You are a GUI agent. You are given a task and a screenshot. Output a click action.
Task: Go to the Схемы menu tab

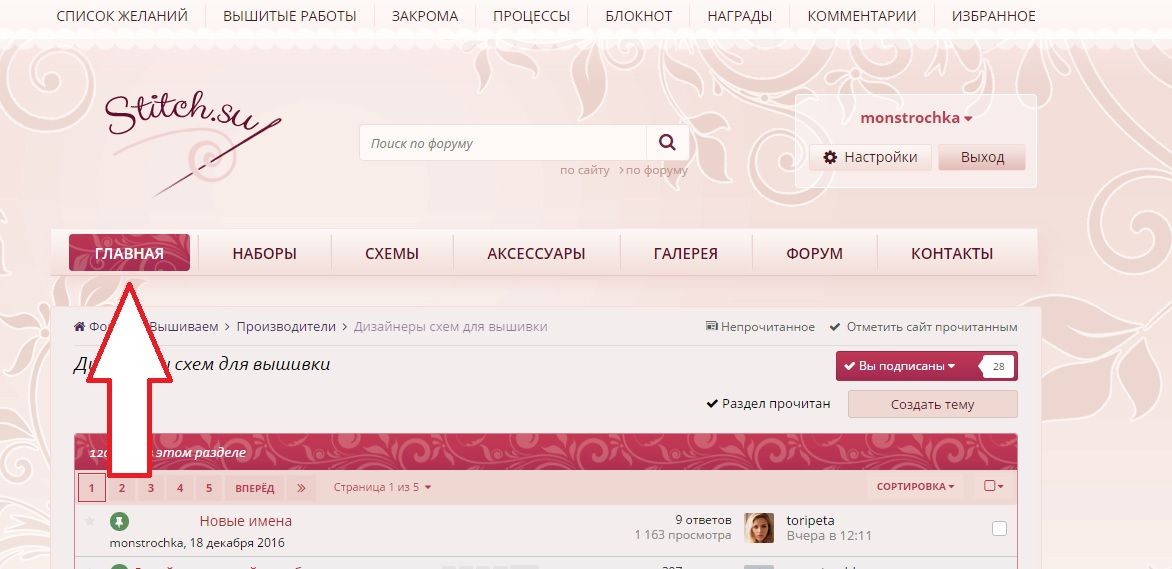(392, 254)
